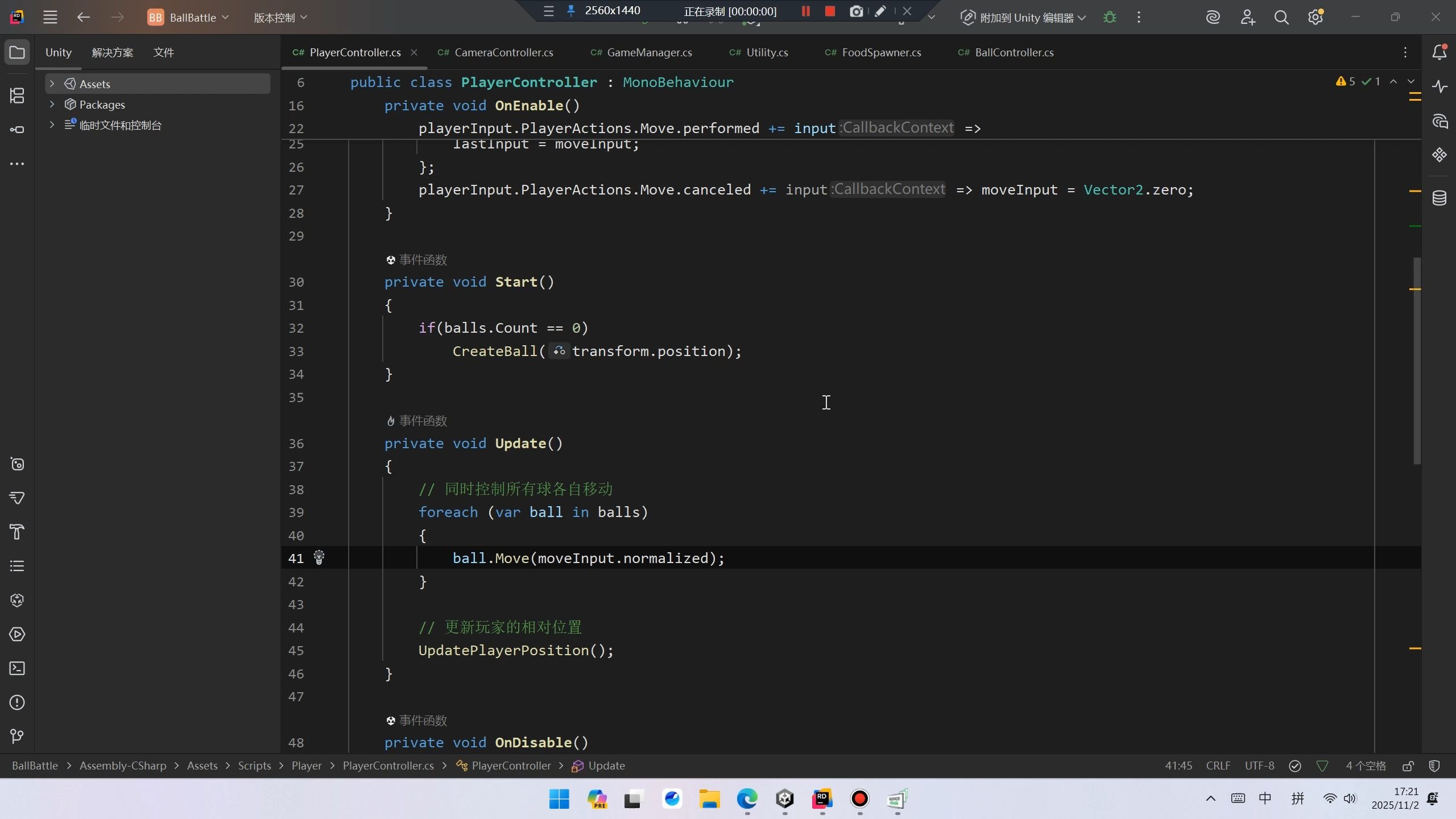Click the lightbulb quick-fix icon on line 41
The height and width of the screenshot is (819, 1456).
[319, 557]
